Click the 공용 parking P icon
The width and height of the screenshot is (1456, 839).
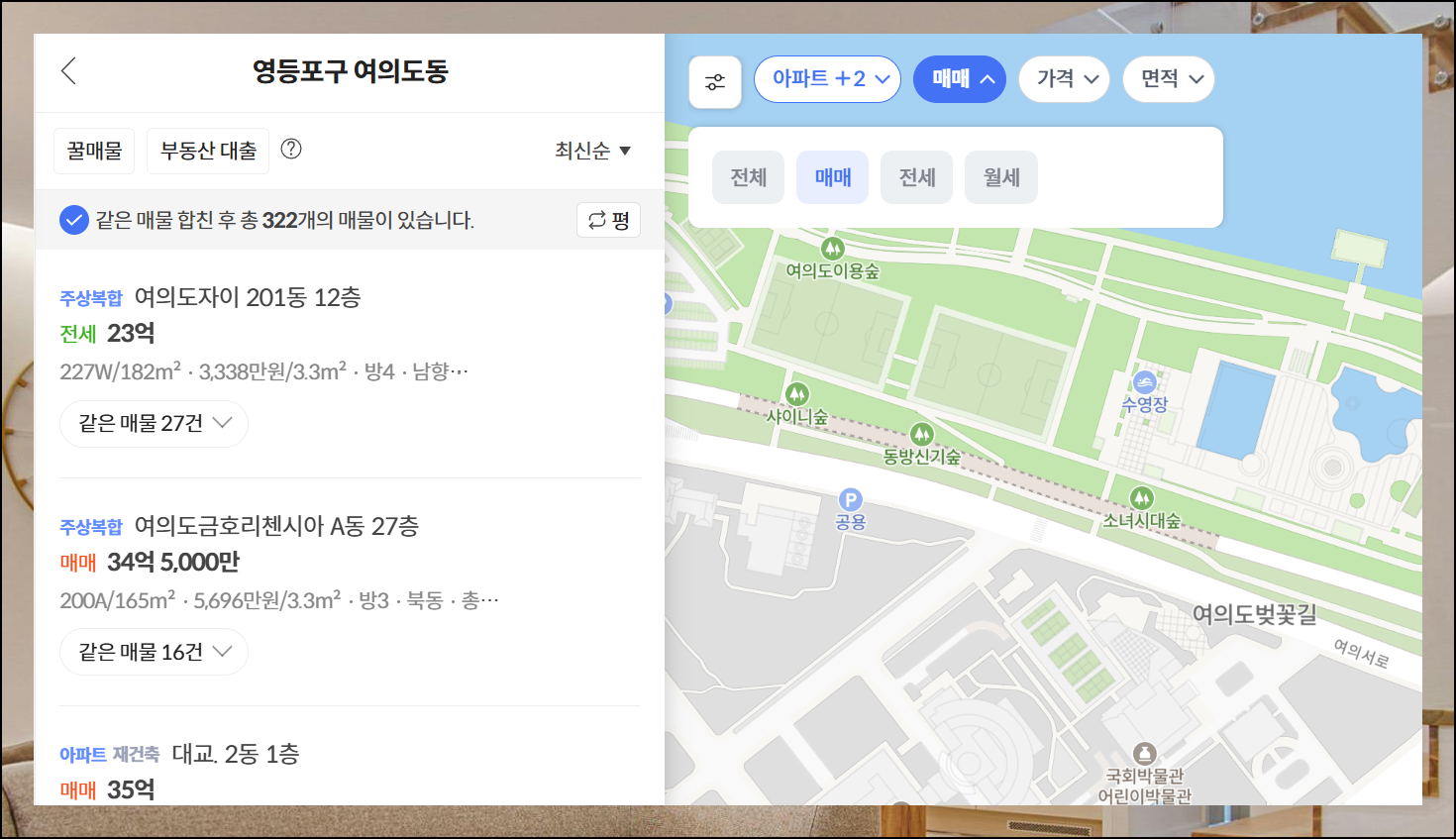[x=851, y=499]
